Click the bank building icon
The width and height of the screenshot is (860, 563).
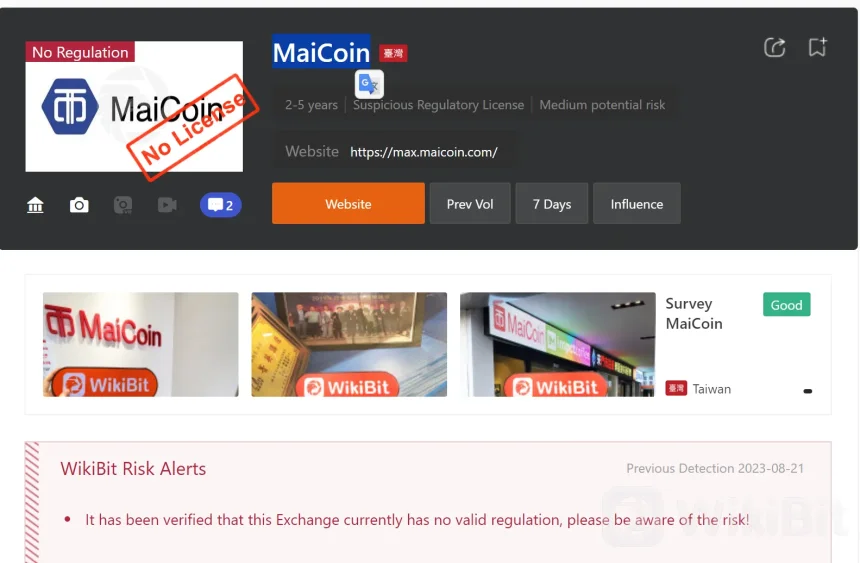click(35, 205)
